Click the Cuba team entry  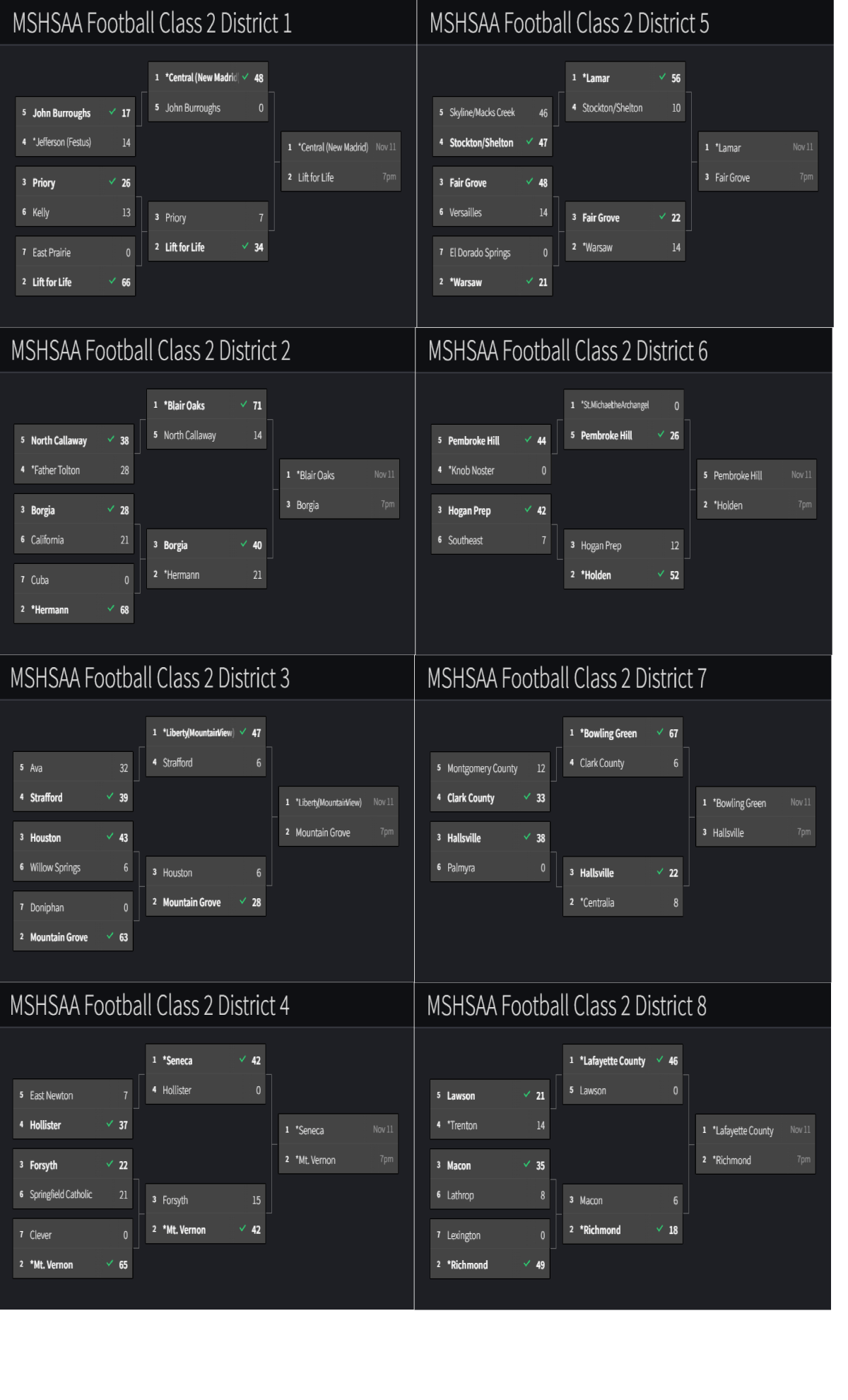pos(40,580)
